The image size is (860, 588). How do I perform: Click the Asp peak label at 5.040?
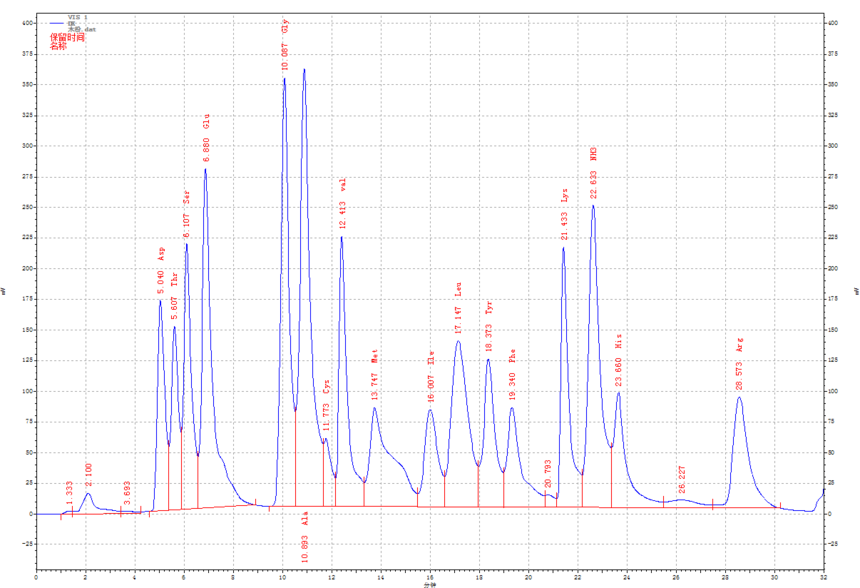point(161,270)
